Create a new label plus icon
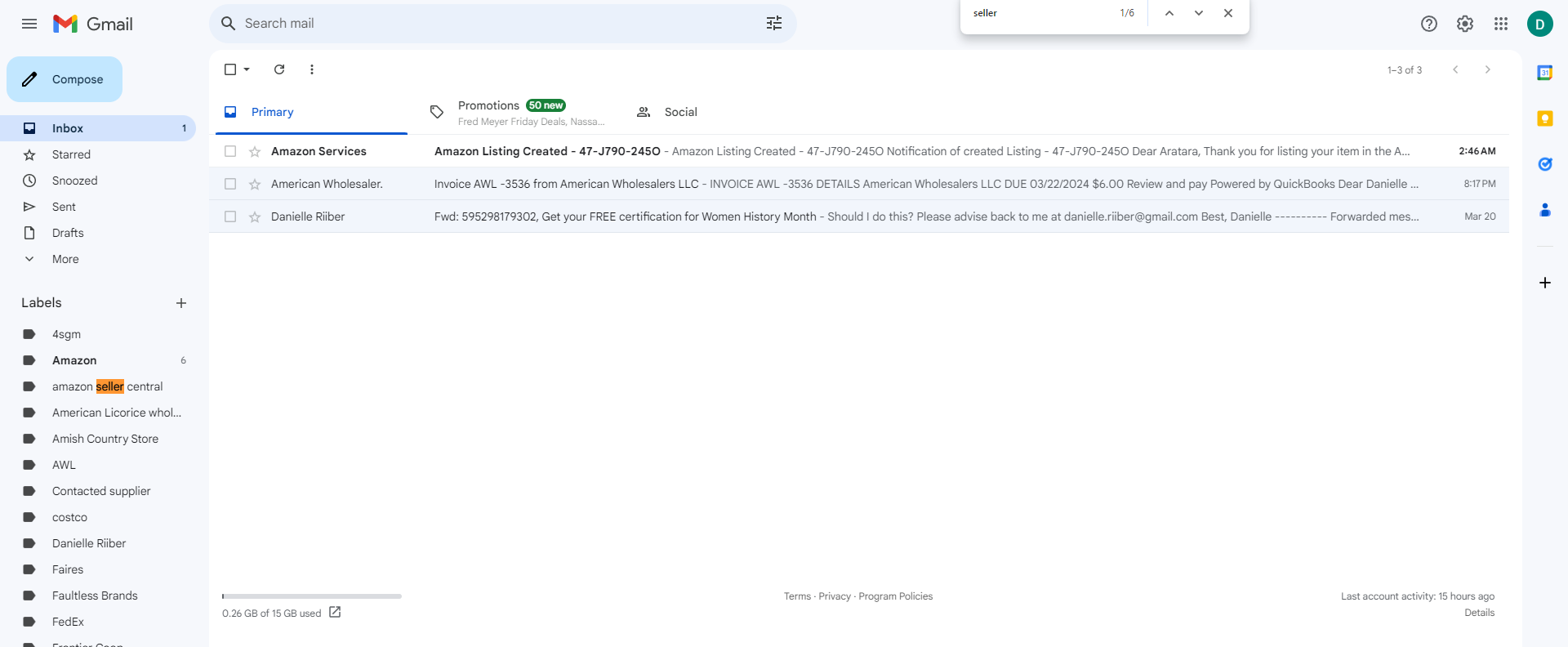The height and width of the screenshot is (647, 1568). tap(181, 303)
